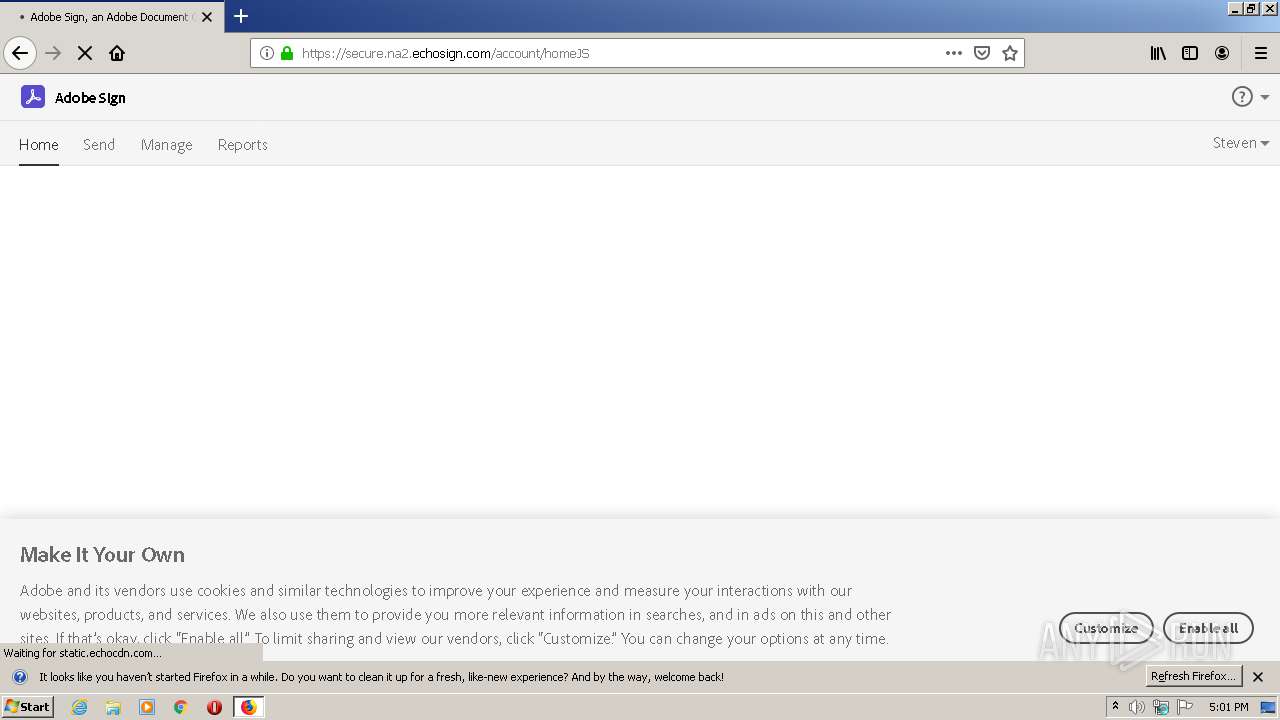The width and height of the screenshot is (1280, 720).
Task: Open Firefox hamburger menu
Action: (1261, 53)
